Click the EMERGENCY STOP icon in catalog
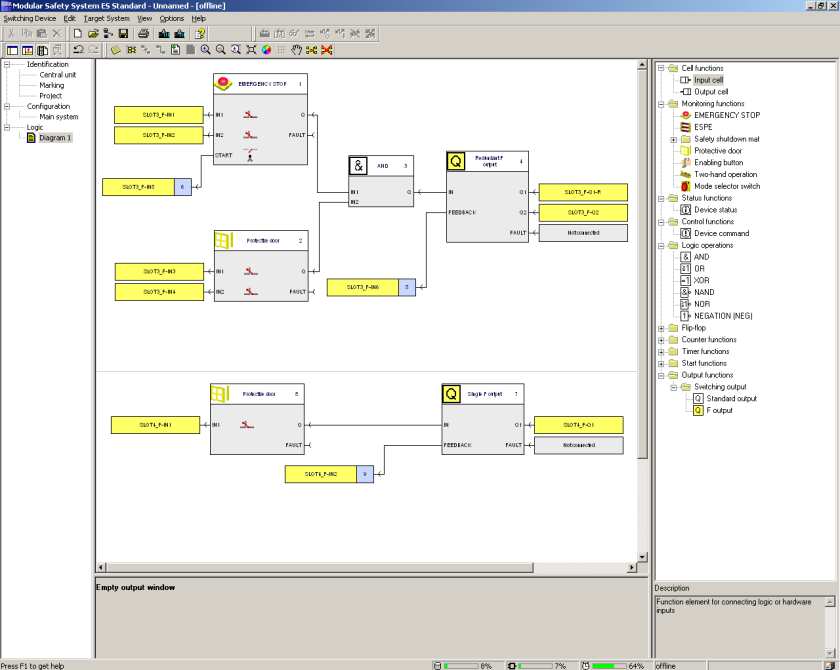The width and height of the screenshot is (840, 670). 685,115
